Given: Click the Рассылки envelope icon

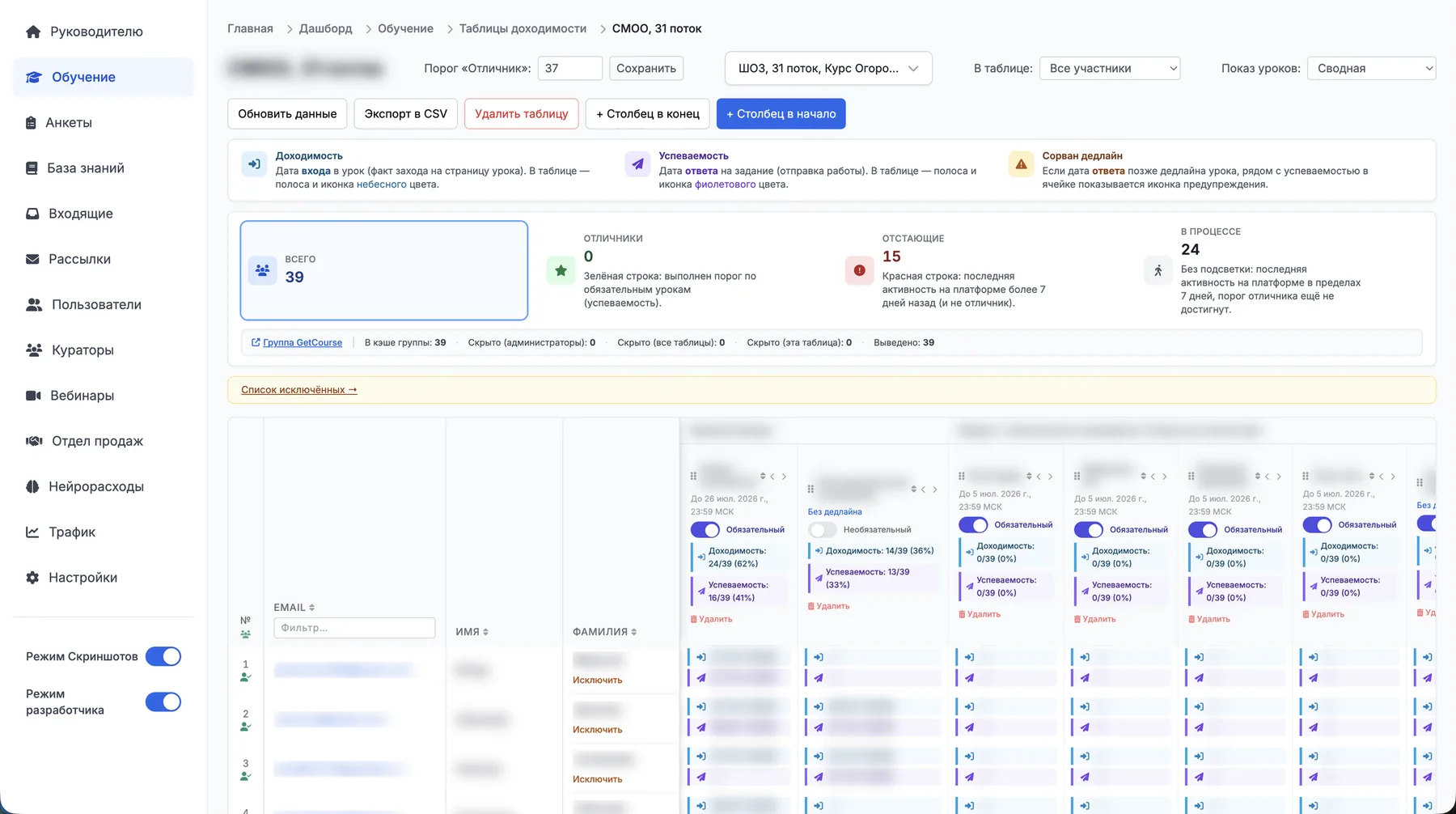Looking at the screenshot, I should point(32,259).
